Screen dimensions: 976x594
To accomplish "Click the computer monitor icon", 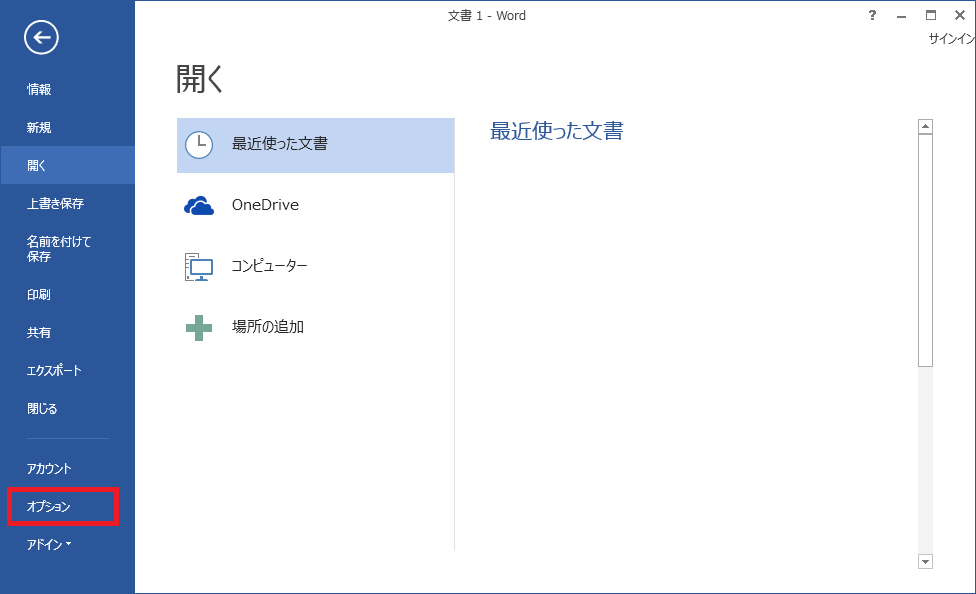I will click(x=199, y=267).
